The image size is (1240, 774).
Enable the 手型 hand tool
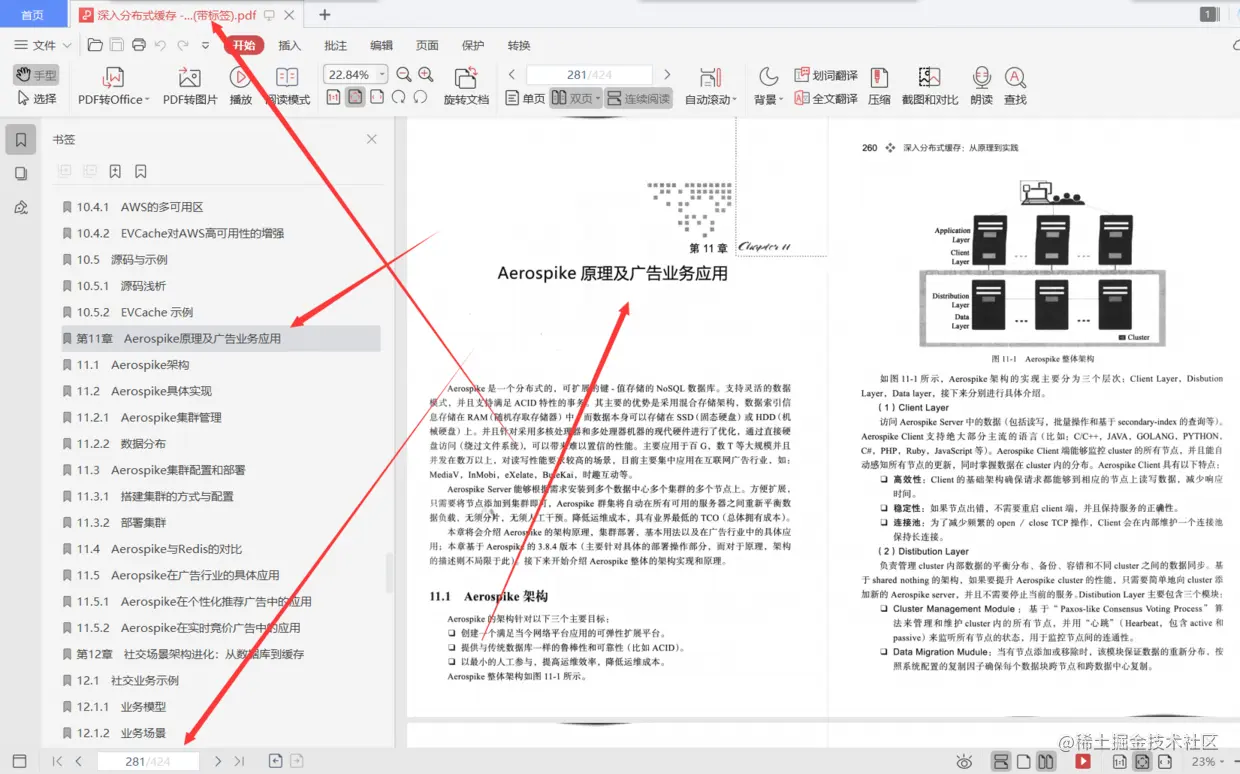(36, 75)
